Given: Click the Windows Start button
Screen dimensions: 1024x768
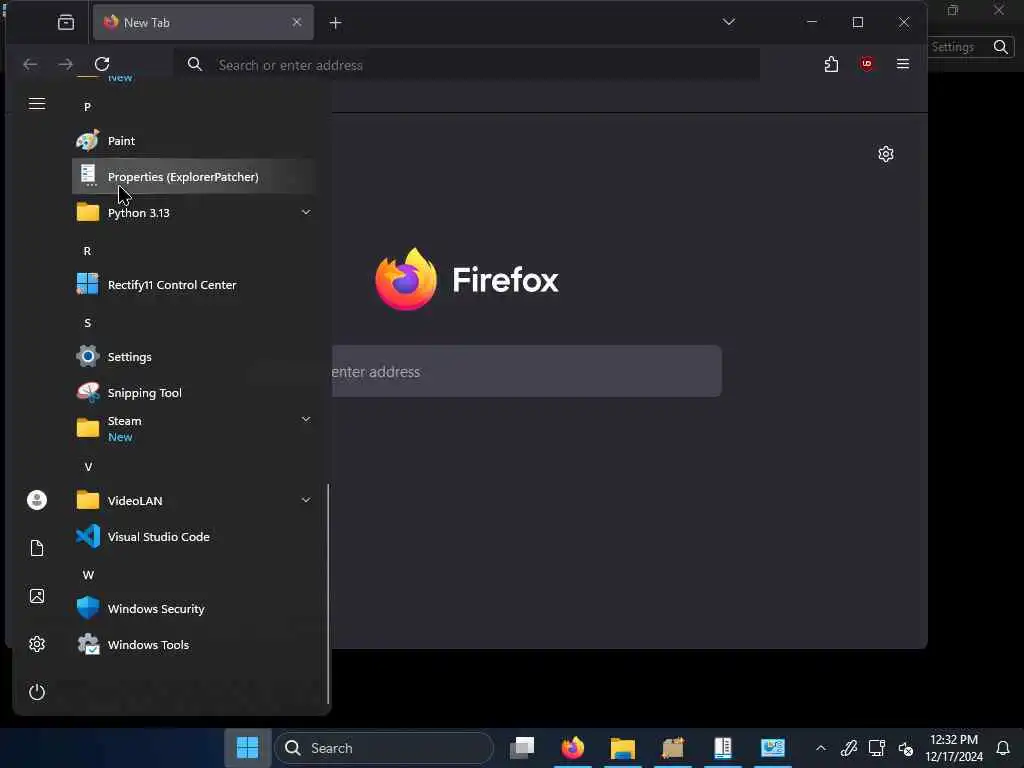Looking at the screenshot, I should pyautogui.click(x=248, y=748).
